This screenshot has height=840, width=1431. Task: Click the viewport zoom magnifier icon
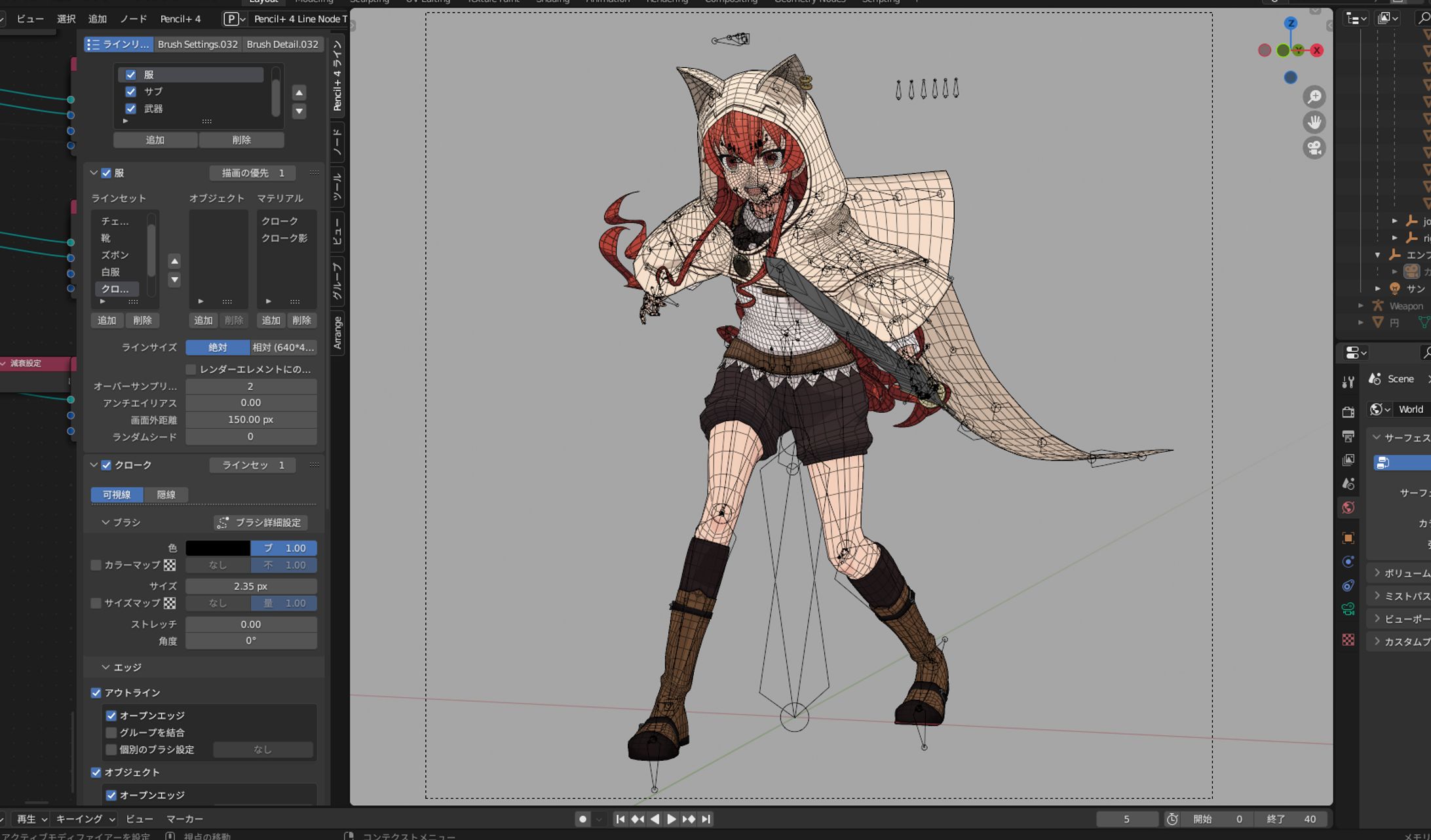pos(1314,97)
